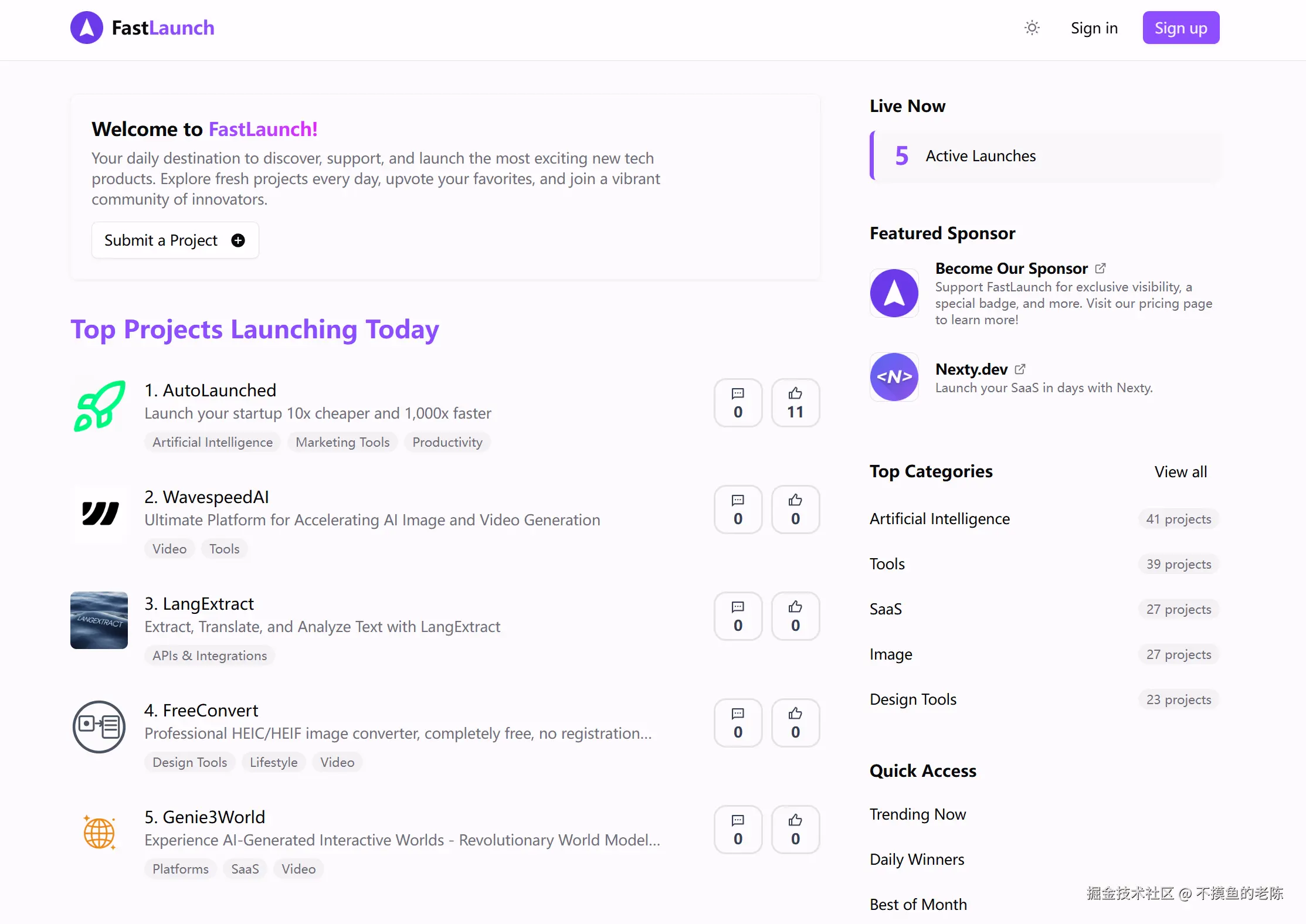The height and width of the screenshot is (924, 1306).
Task: Open the comments button on WavespeedAI
Action: pos(738,509)
